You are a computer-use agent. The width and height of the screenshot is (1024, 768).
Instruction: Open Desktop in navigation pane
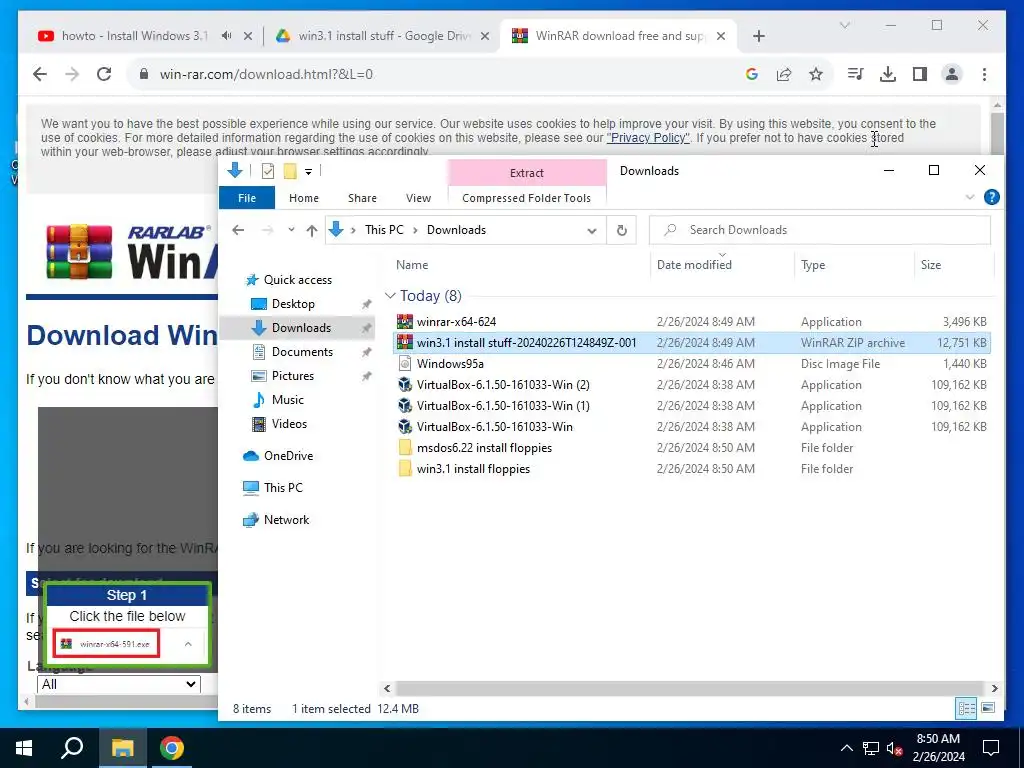[293, 304]
